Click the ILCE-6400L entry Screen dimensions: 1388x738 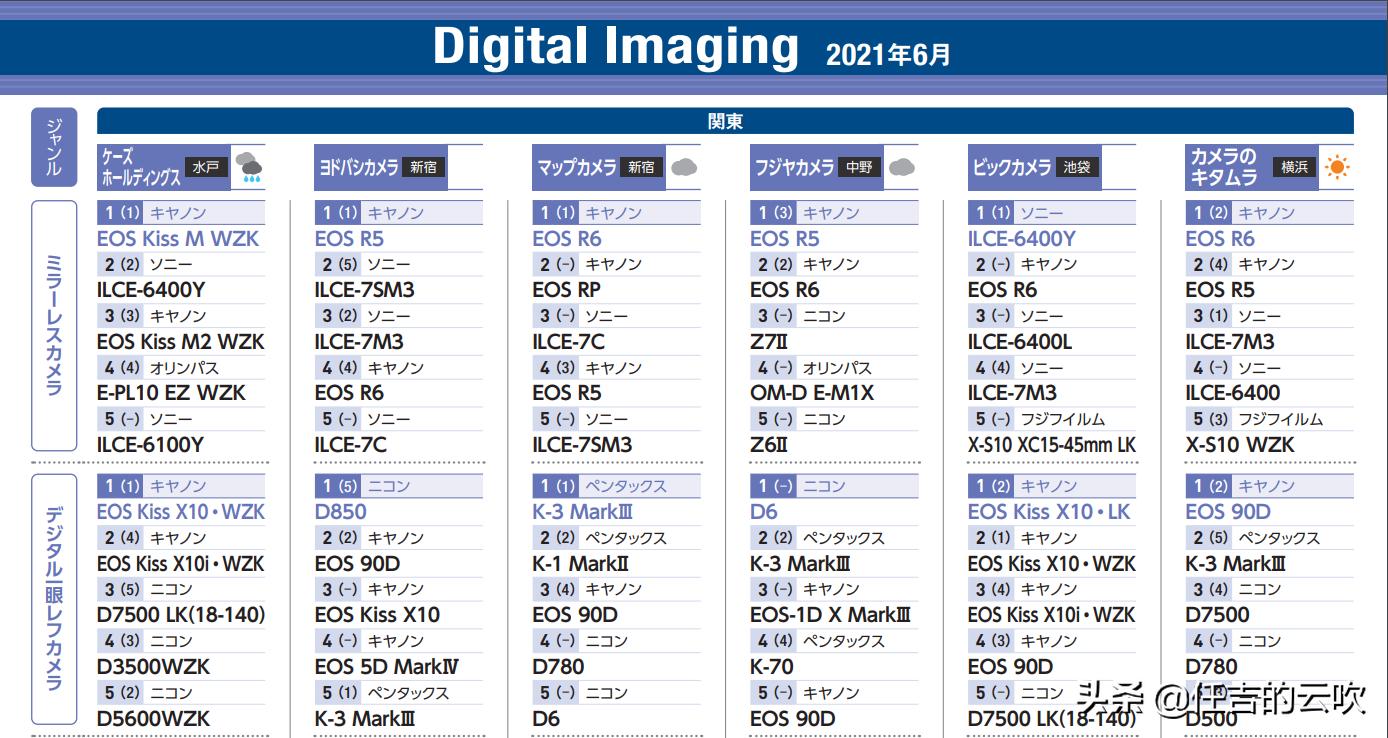[1020, 342]
